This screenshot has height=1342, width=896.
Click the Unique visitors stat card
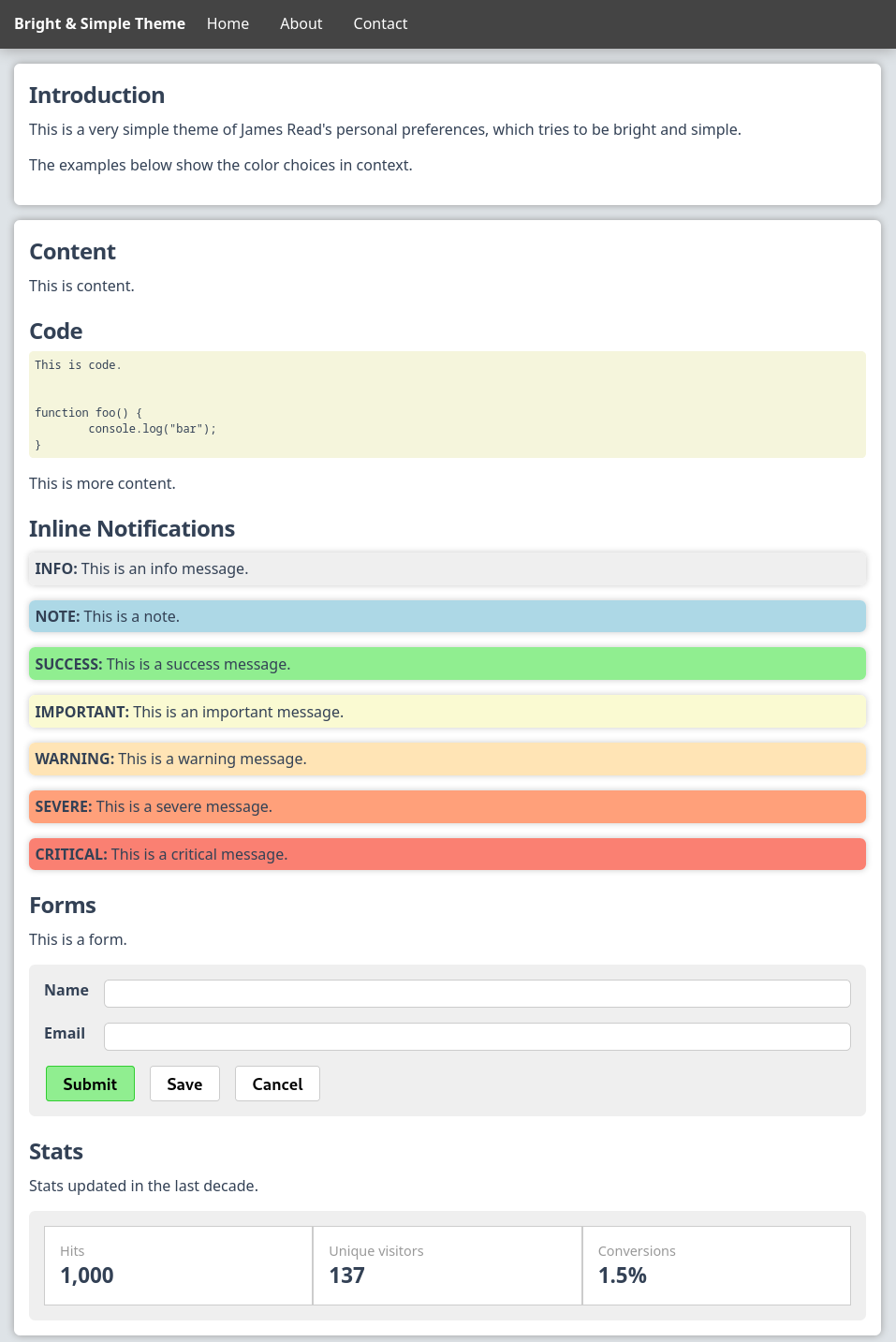[447, 1265]
